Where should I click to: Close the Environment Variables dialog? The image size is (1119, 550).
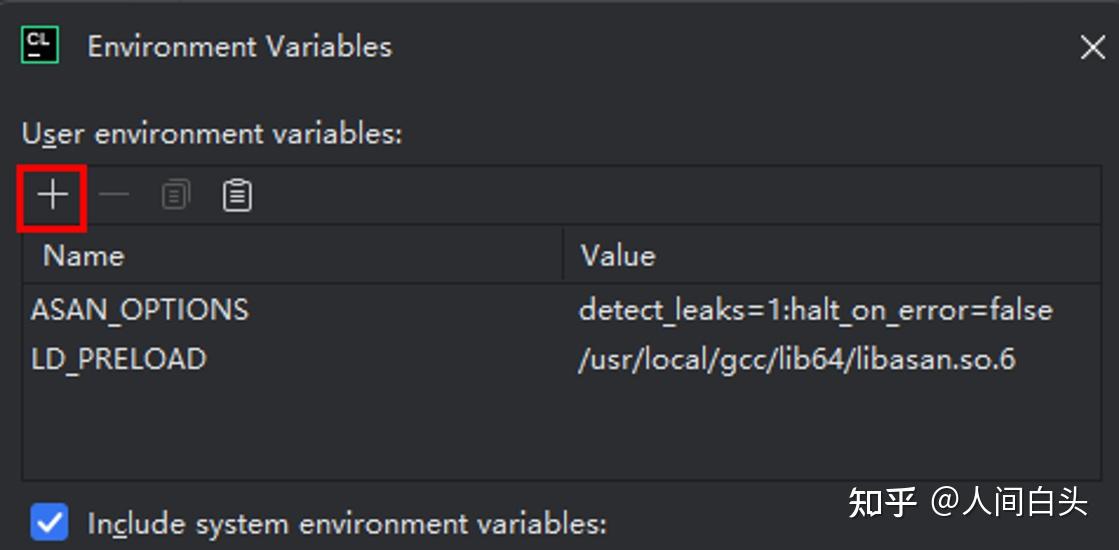1092,47
